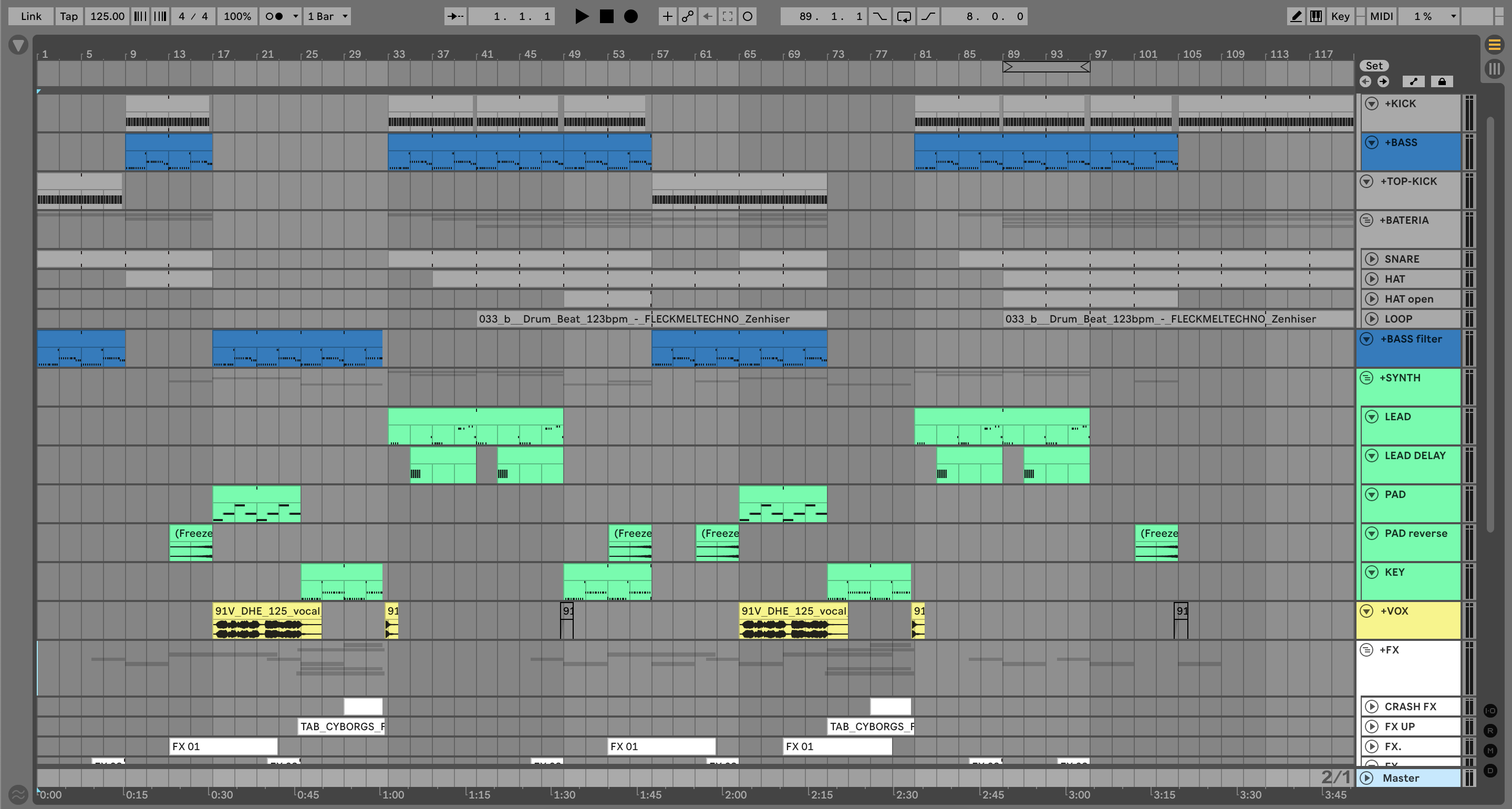The height and width of the screenshot is (809, 1512).
Task: Show the browser with the triangle button
Action: [18, 45]
